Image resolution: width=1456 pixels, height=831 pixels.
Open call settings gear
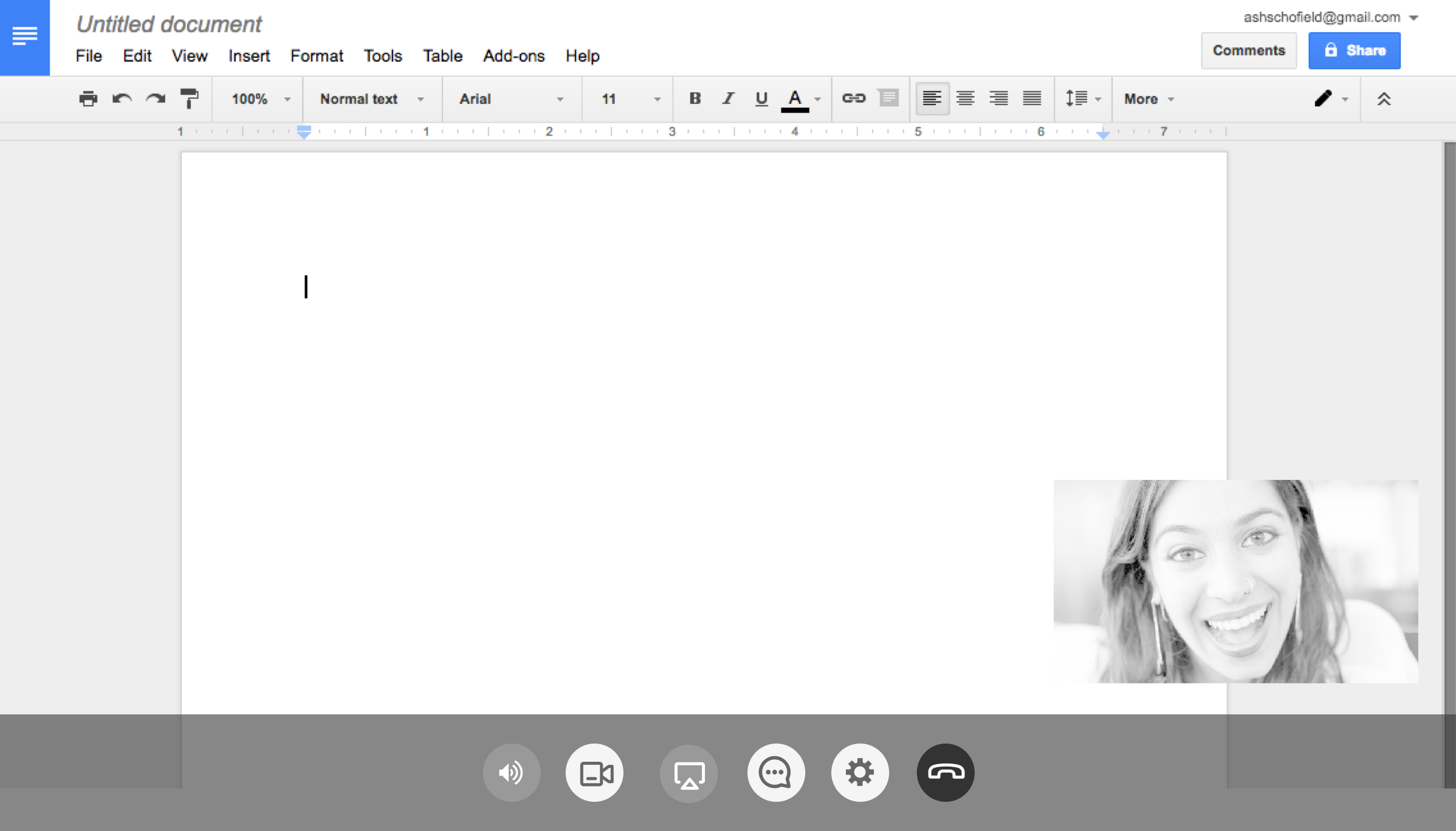(x=860, y=773)
